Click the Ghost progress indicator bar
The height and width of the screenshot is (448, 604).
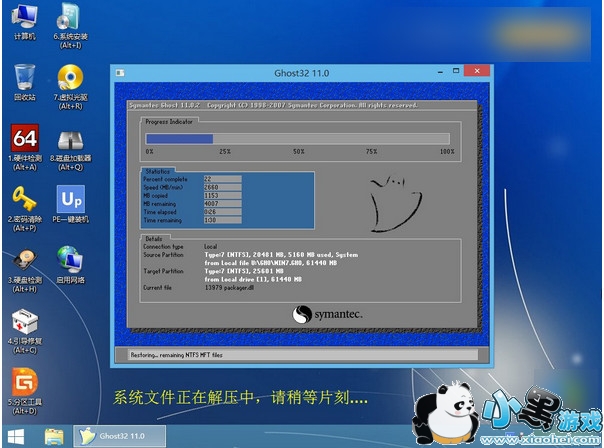click(297, 139)
